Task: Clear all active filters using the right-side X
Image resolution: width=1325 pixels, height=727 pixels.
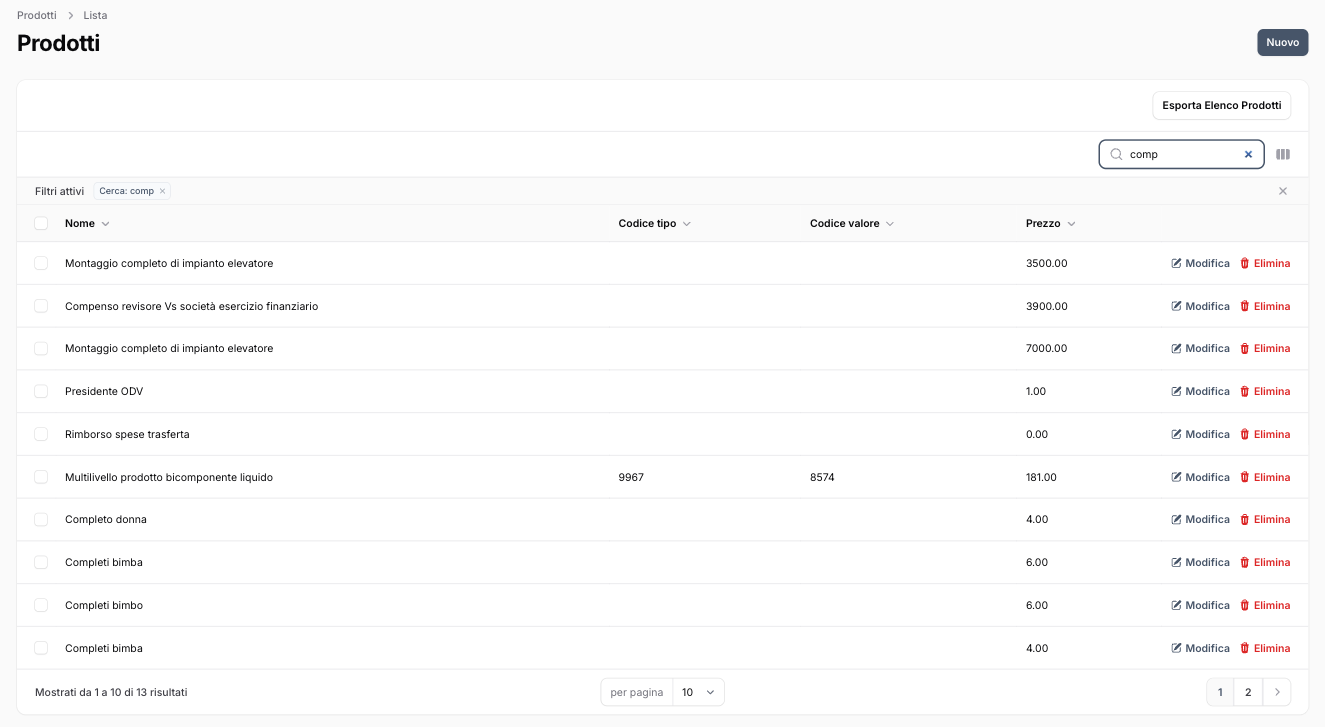Action: pyautogui.click(x=1283, y=191)
